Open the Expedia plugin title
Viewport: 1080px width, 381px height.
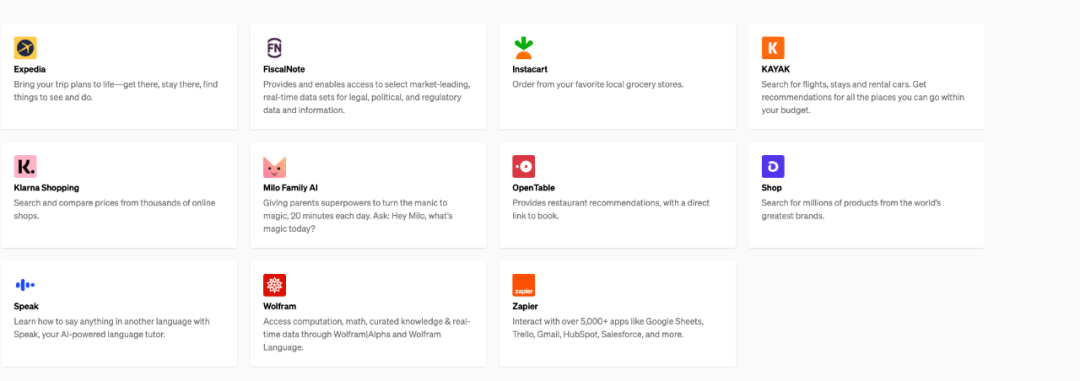(x=30, y=70)
